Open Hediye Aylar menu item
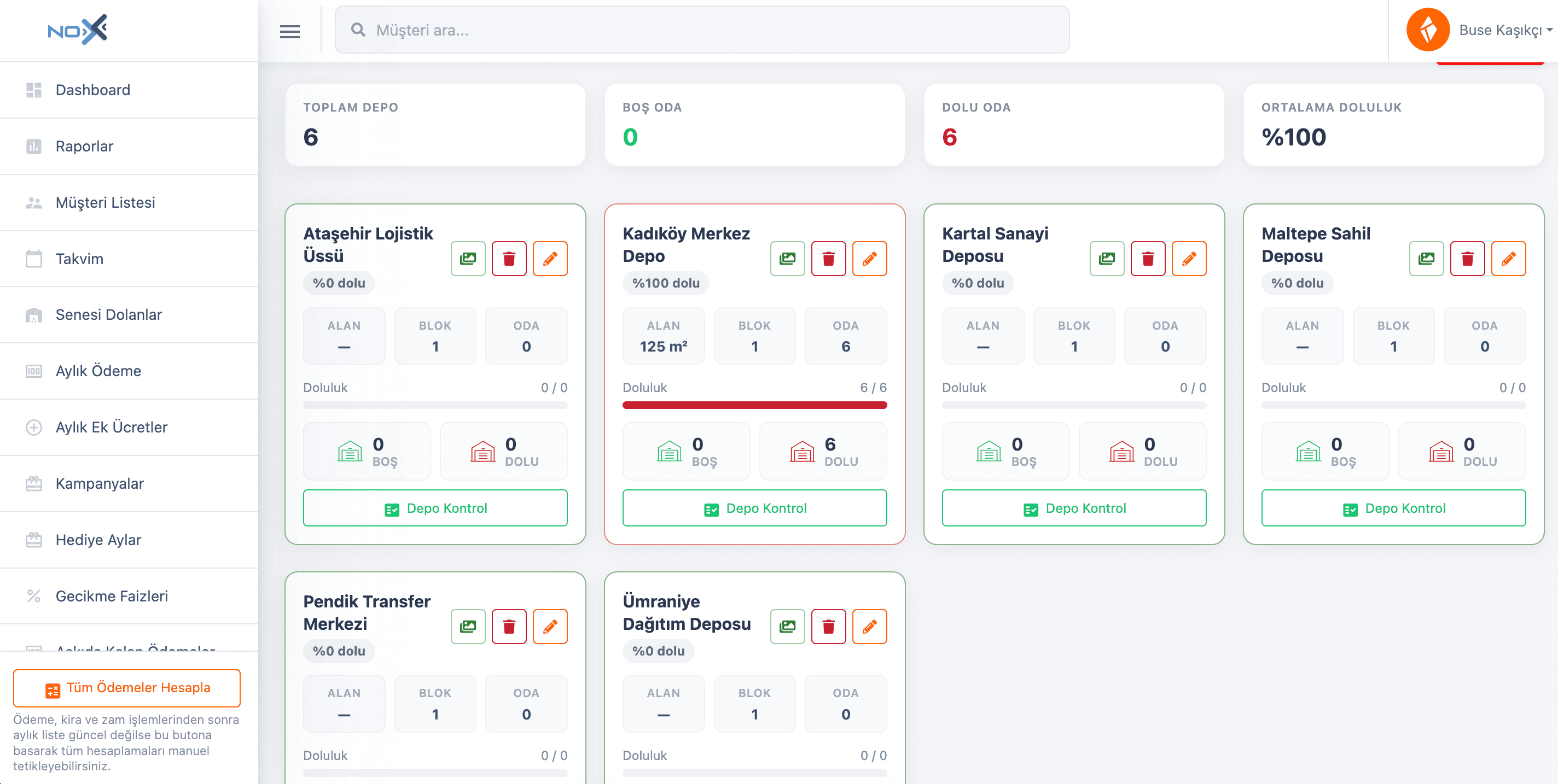This screenshot has height=784, width=1558. click(129, 540)
